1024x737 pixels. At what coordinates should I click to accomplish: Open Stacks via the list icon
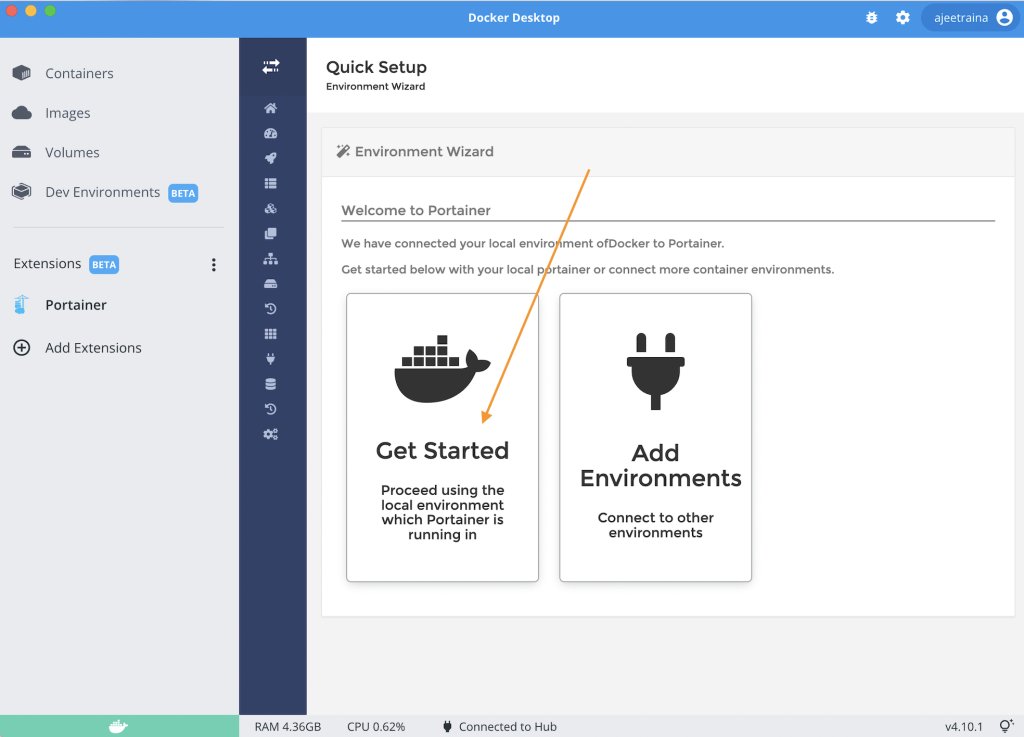(270, 183)
